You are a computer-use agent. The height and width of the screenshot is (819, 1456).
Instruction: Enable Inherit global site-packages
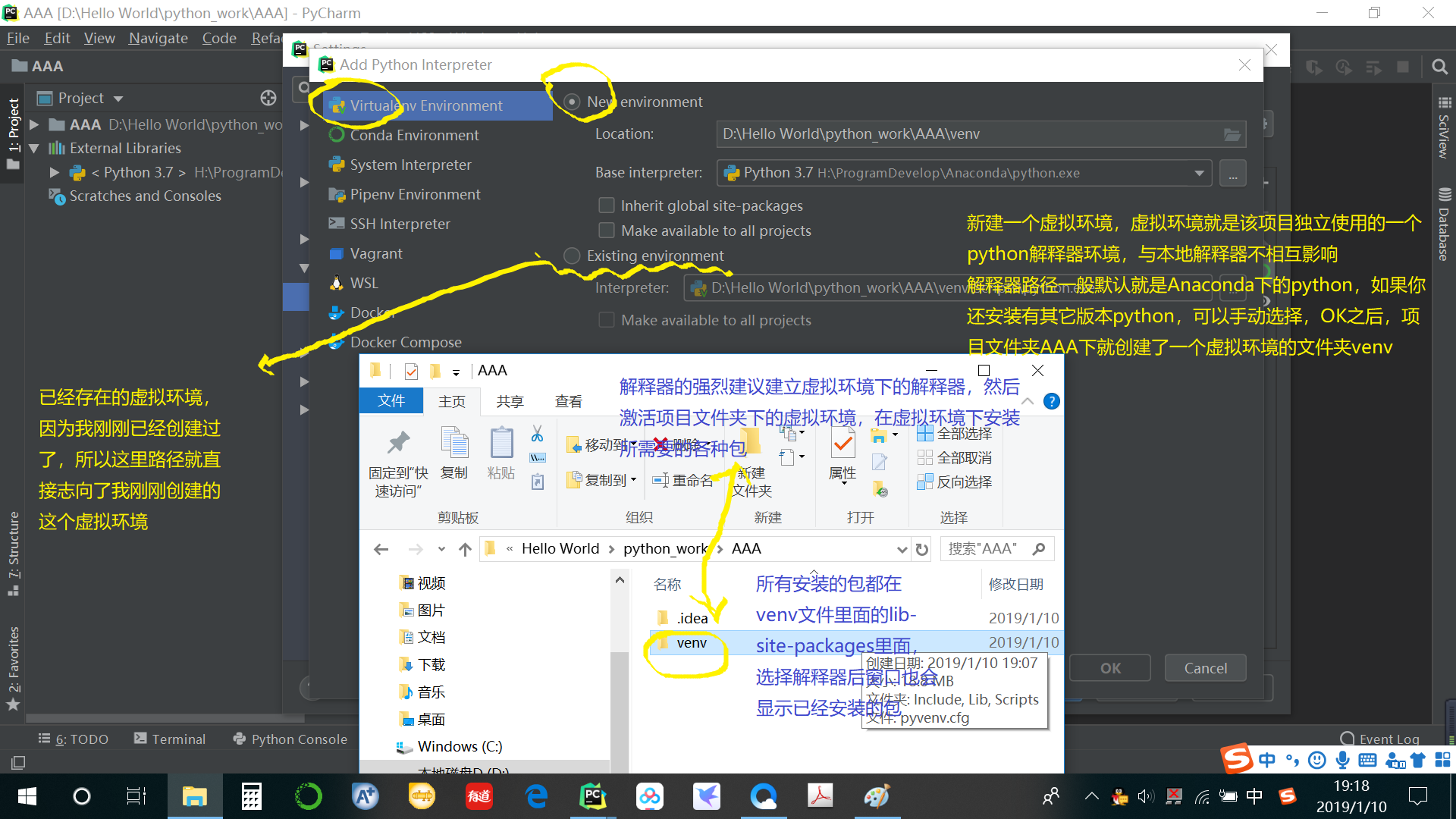[x=606, y=205]
